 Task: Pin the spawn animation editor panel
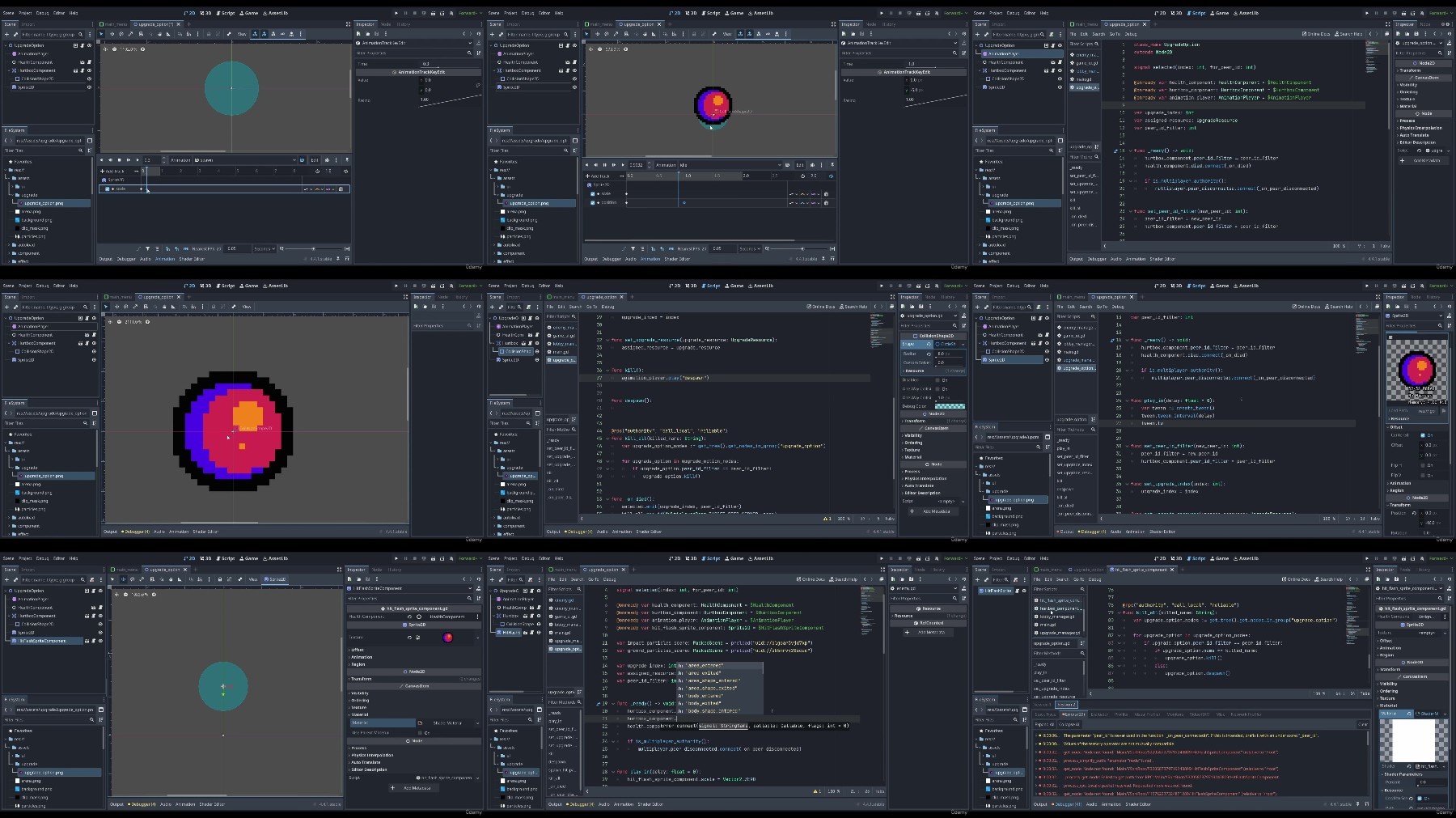[347, 160]
